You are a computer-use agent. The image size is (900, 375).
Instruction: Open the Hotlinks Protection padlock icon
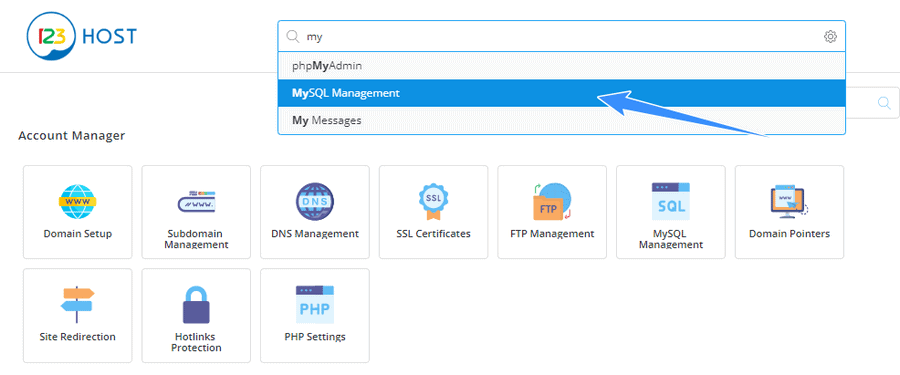[196, 305]
